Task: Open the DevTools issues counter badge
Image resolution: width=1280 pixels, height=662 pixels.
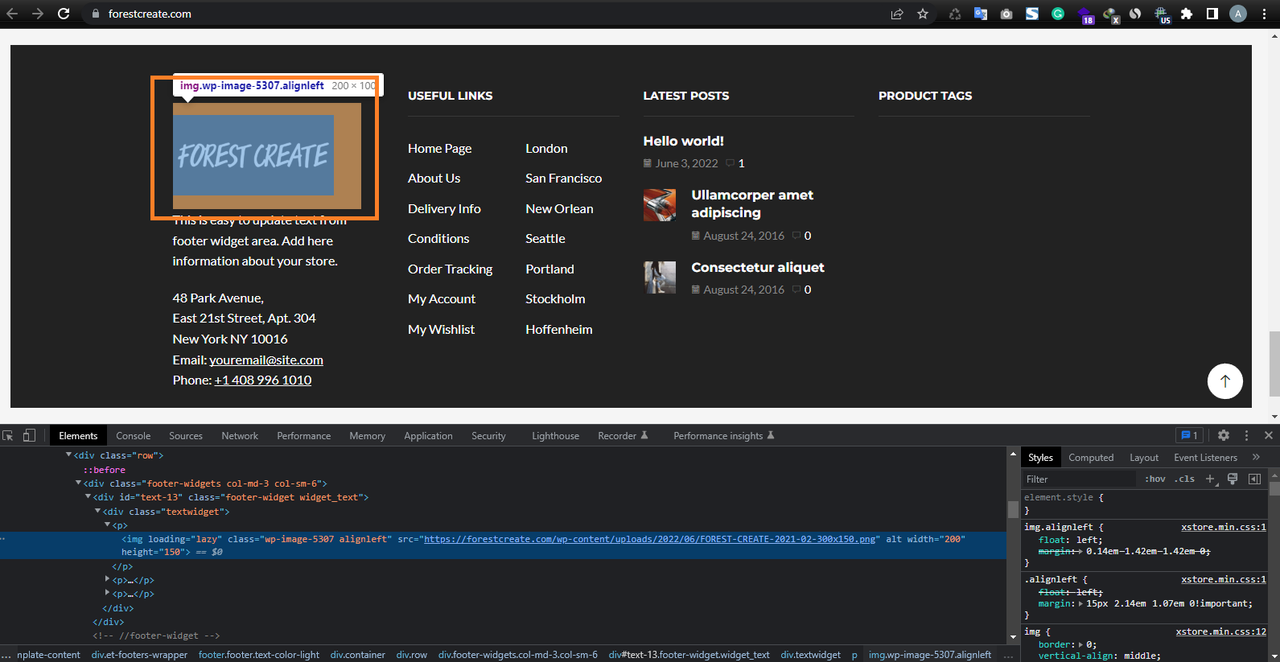Action: pos(1189,436)
